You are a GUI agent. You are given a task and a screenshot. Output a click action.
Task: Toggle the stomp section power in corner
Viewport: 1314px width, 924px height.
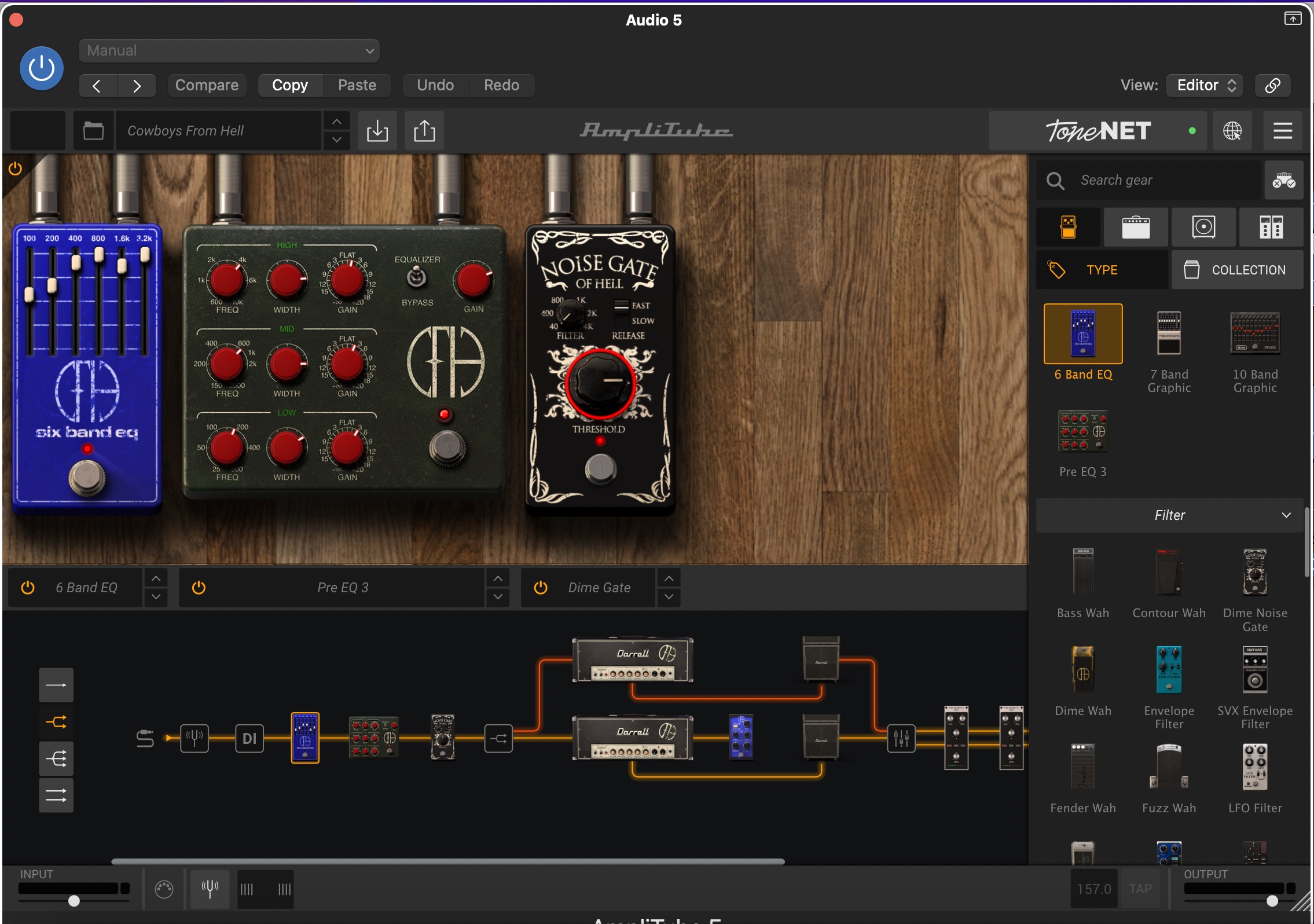point(15,168)
